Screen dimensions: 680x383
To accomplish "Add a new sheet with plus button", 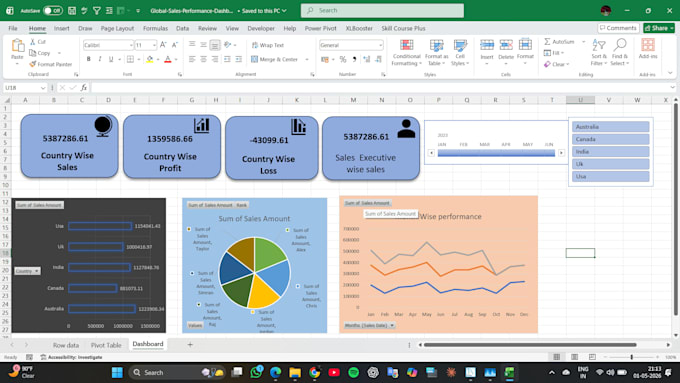I will [x=190, y=344].
